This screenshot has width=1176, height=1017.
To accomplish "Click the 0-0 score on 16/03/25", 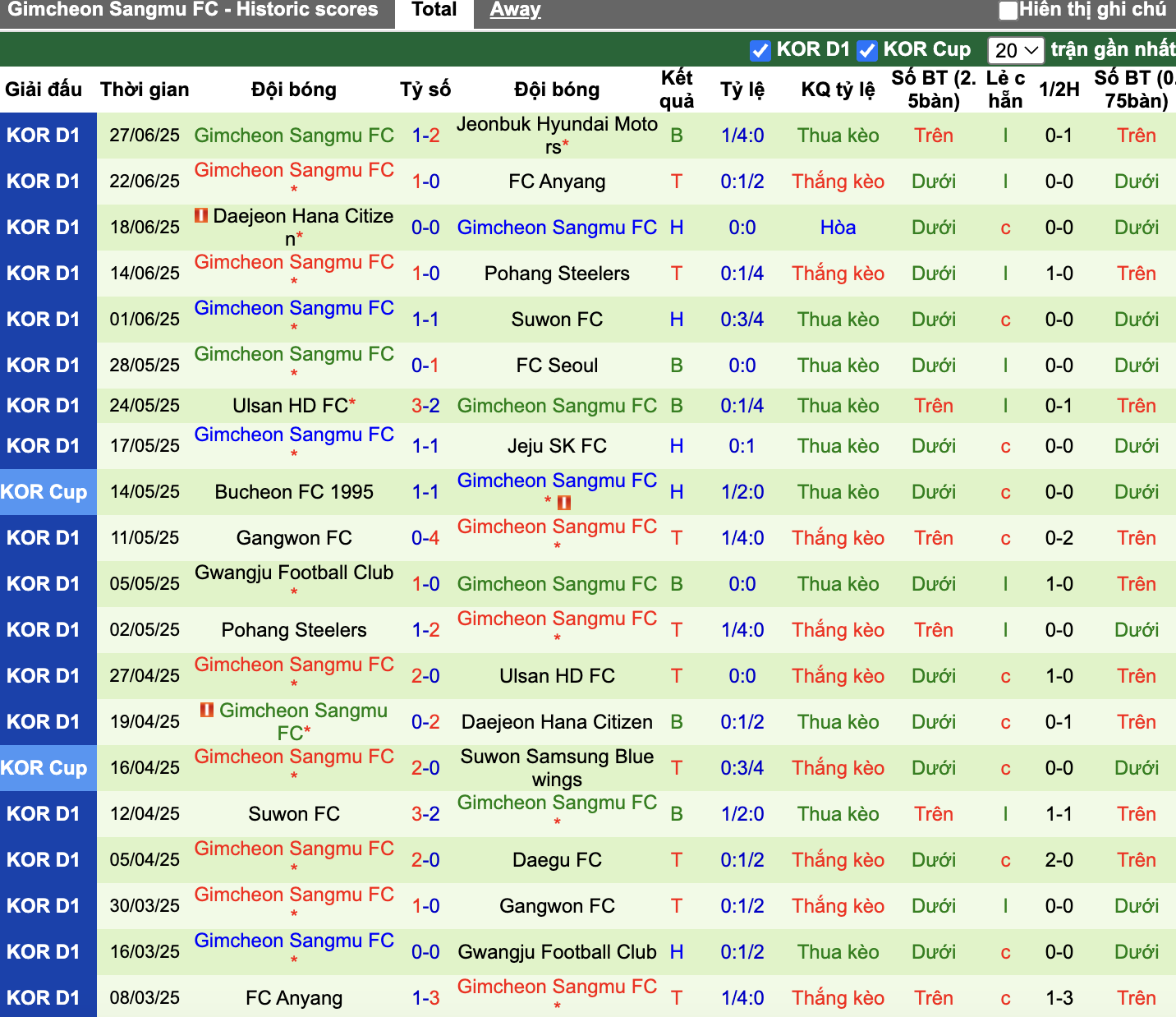I will coord(425,952).
